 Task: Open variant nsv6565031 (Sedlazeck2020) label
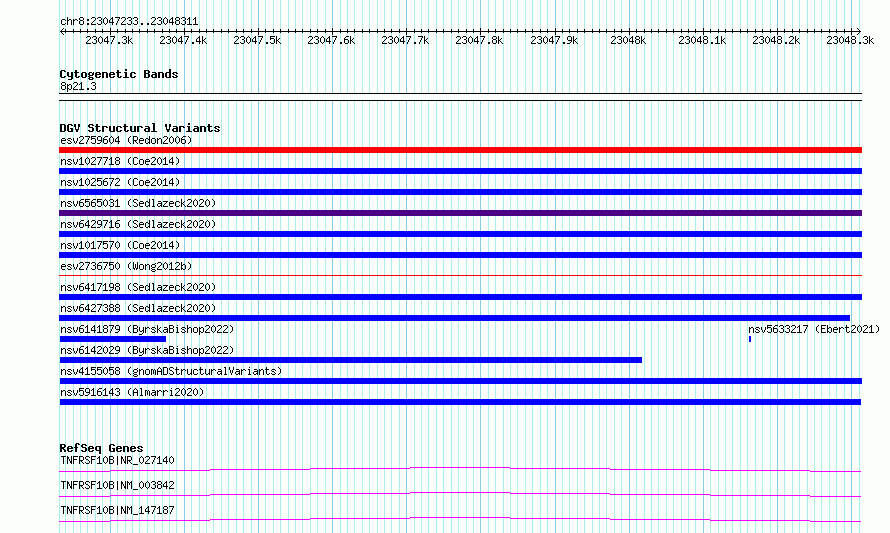coord(138,203)
